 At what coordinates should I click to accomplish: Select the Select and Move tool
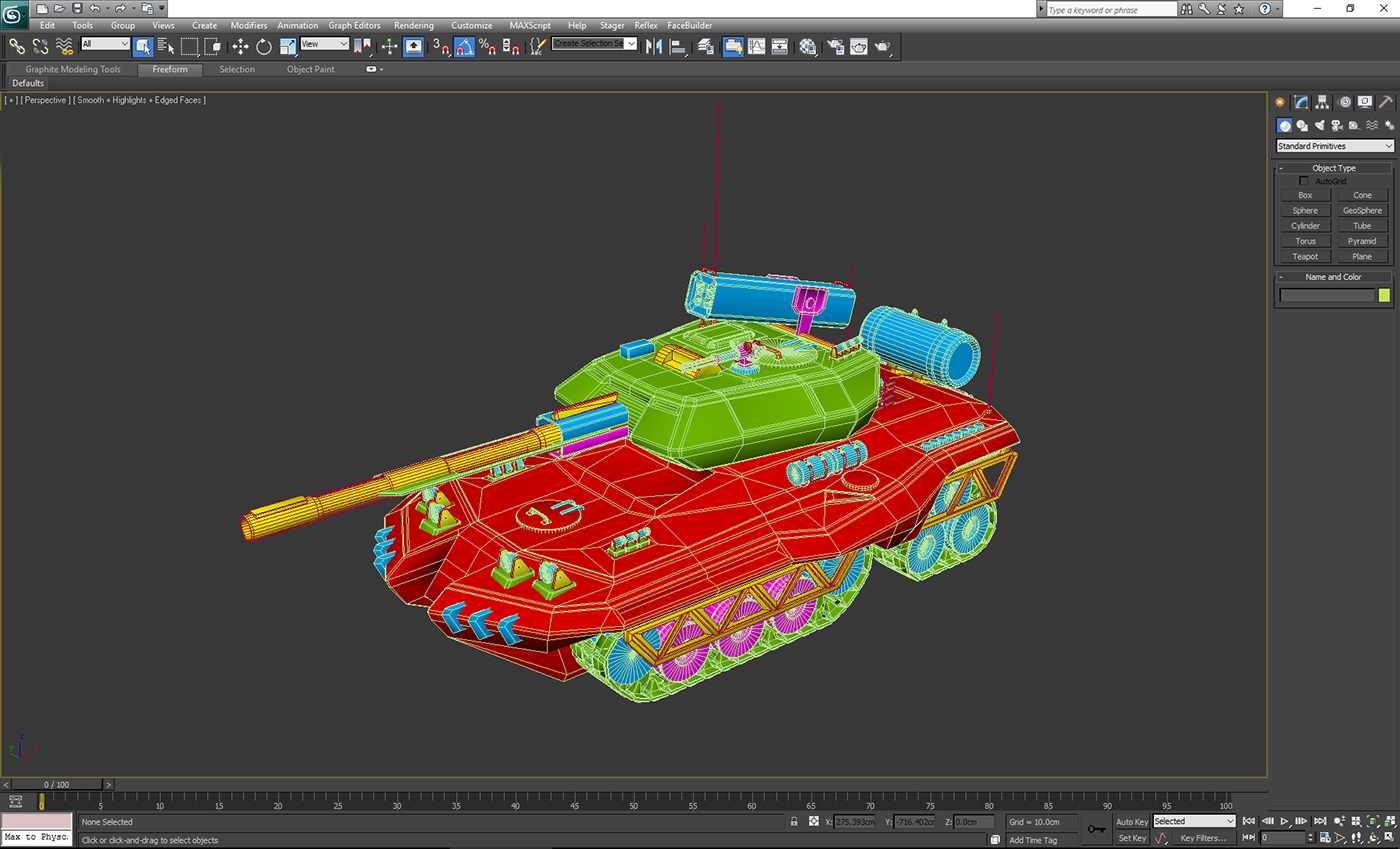(x=242, y=46)
